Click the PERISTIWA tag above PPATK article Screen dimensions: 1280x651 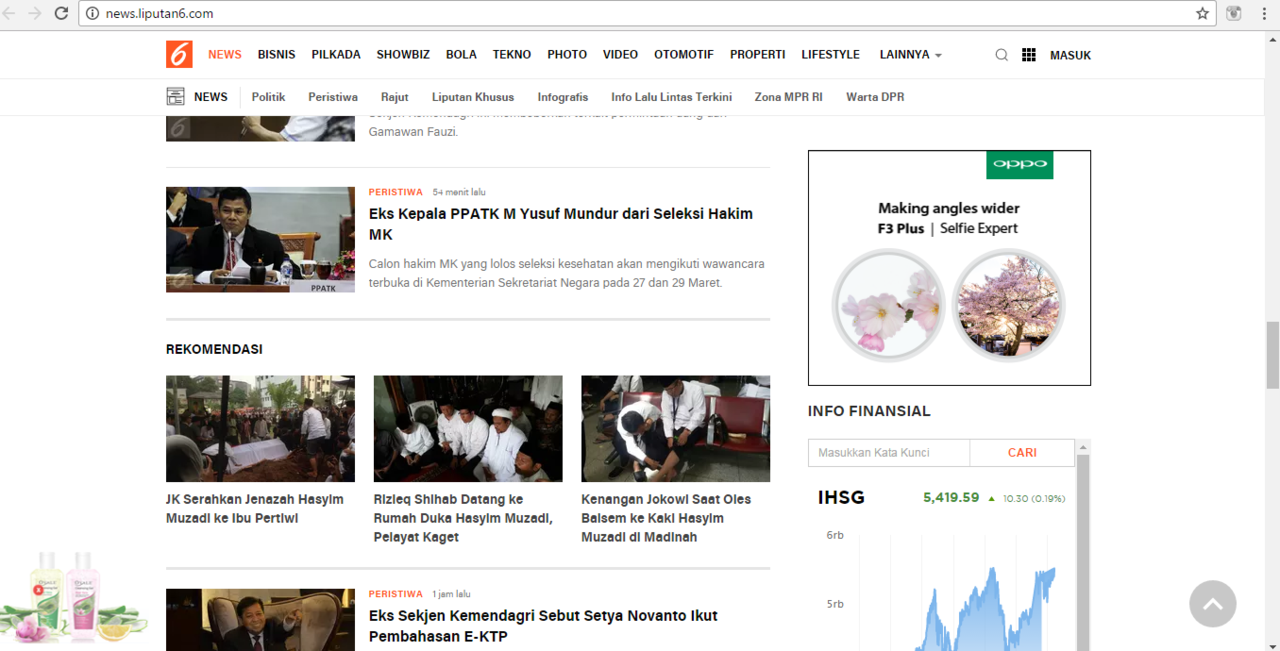(x=396, y=192)
